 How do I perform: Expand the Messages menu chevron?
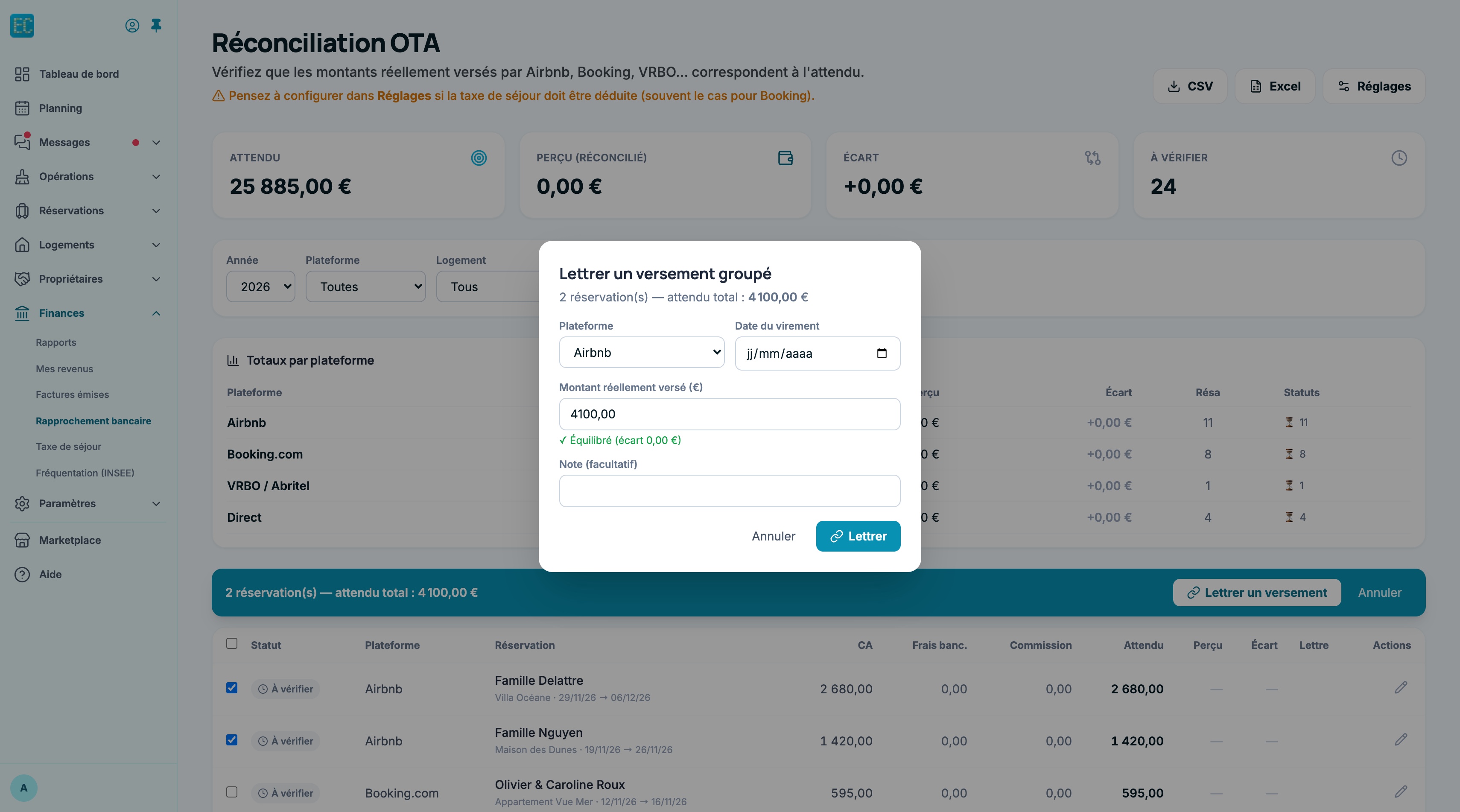tap(156, 143)
